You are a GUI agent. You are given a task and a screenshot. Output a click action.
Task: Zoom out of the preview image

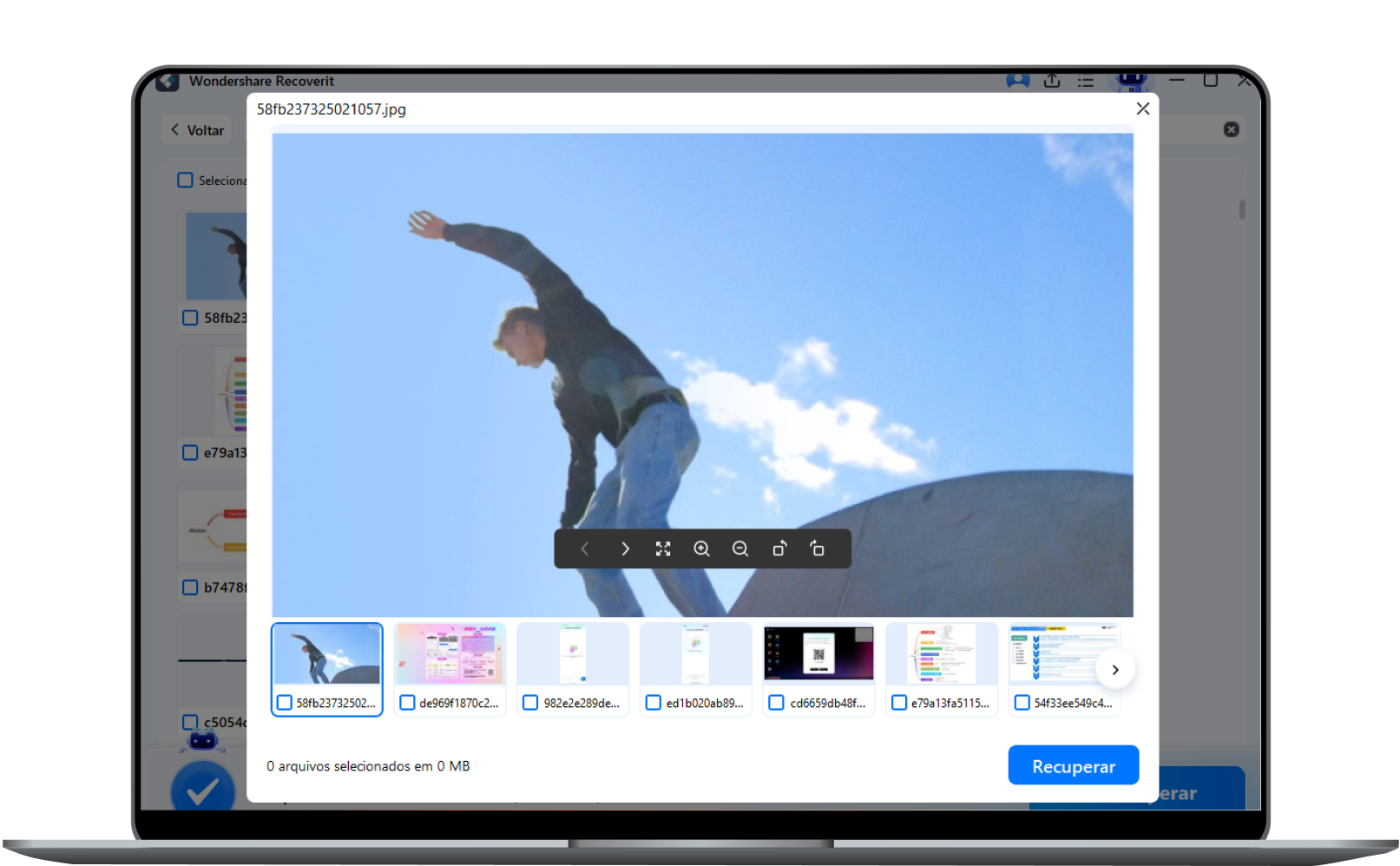coord(740,548)
